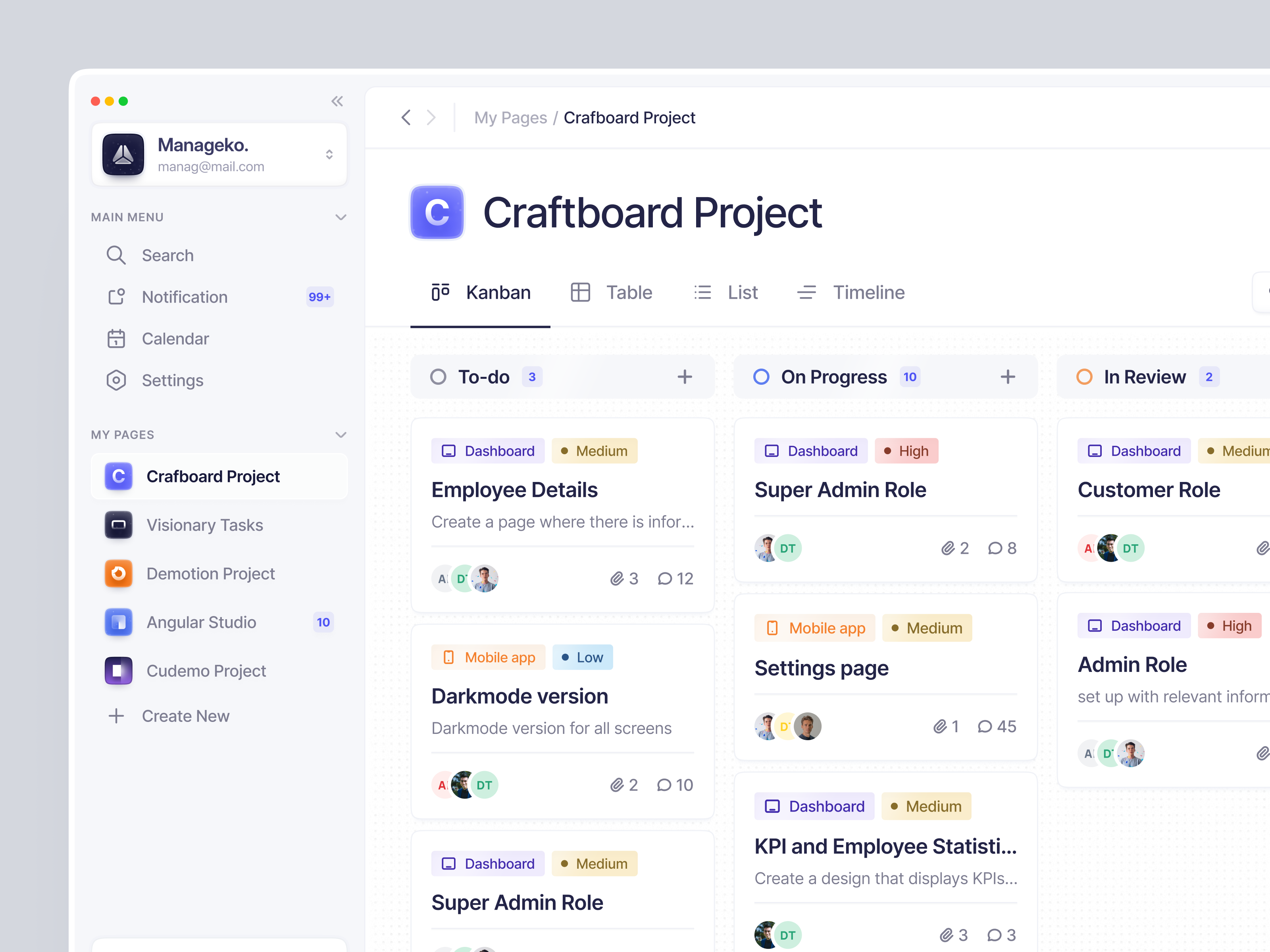1270x952 pixels.
Task: Select the Search icon in the sidebar
Action: point(117,255)
